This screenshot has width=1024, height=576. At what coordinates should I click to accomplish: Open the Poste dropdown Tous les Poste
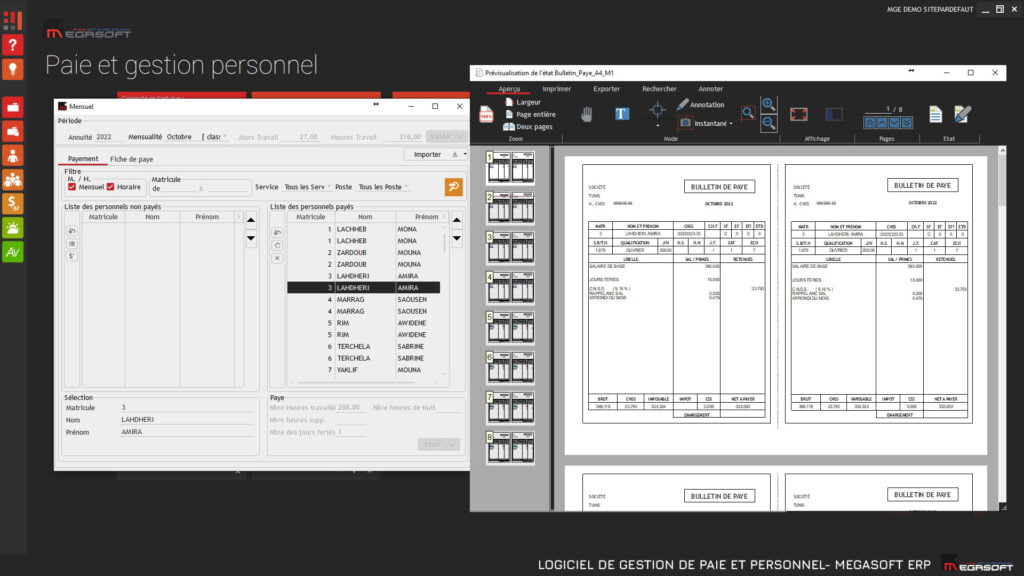point(383,187)
